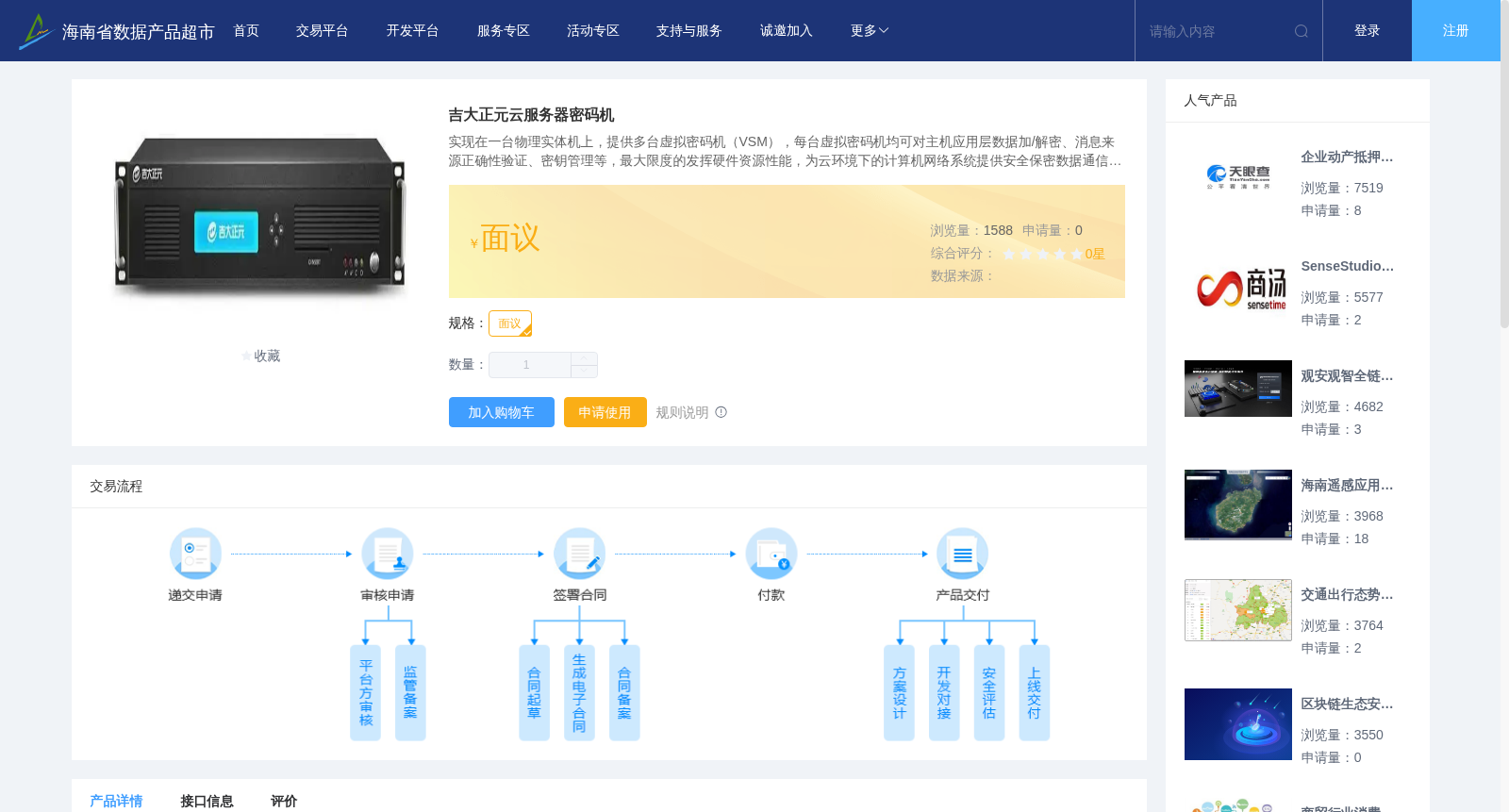Image resolution: width=1509 pixels, height=812 pixels.
Task: Open the SenseStudio product title
Action: pos(1347,267)
